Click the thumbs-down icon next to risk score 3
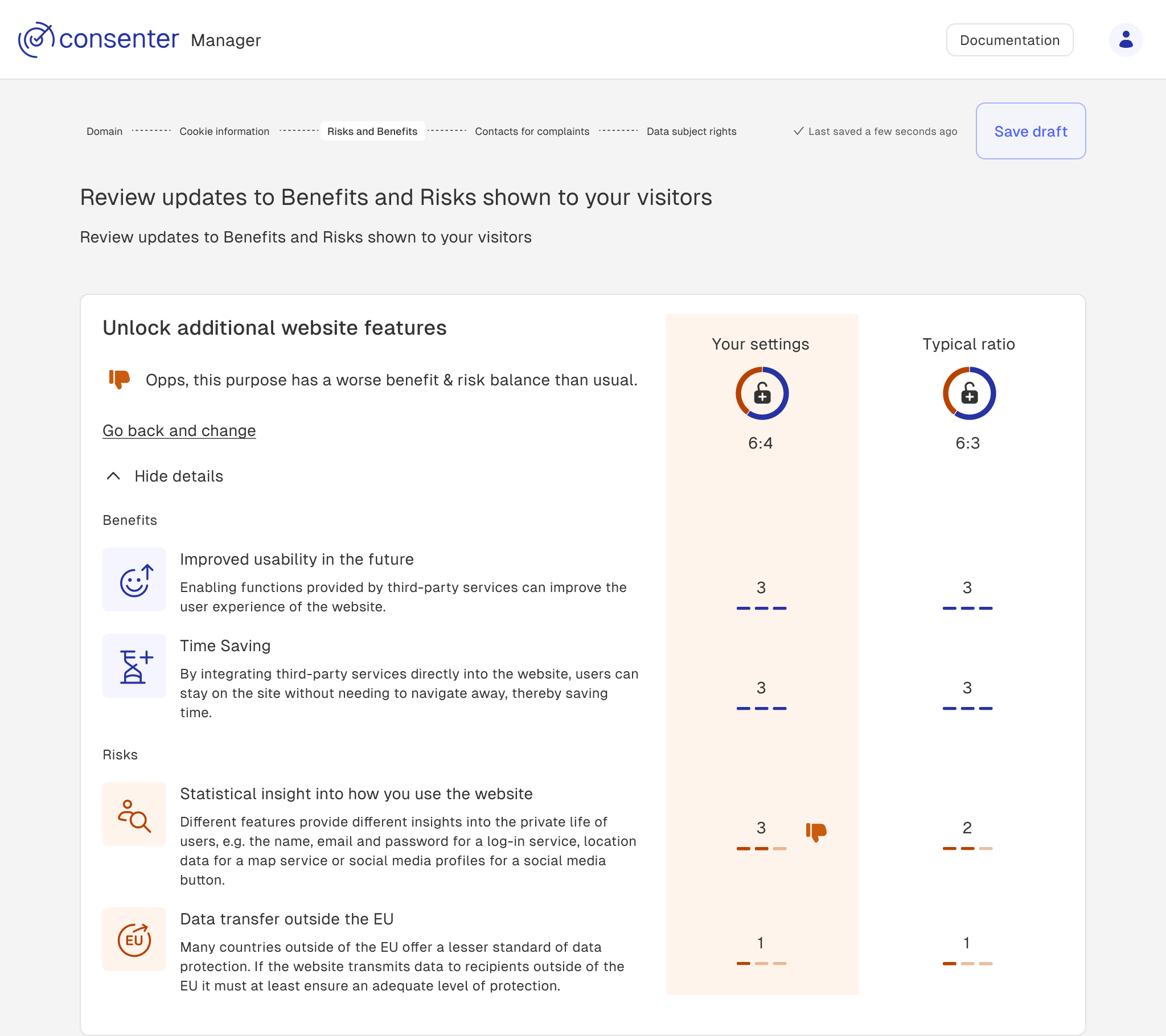The width and height of the screenshot is (1166, 1036). pos(816,832)
